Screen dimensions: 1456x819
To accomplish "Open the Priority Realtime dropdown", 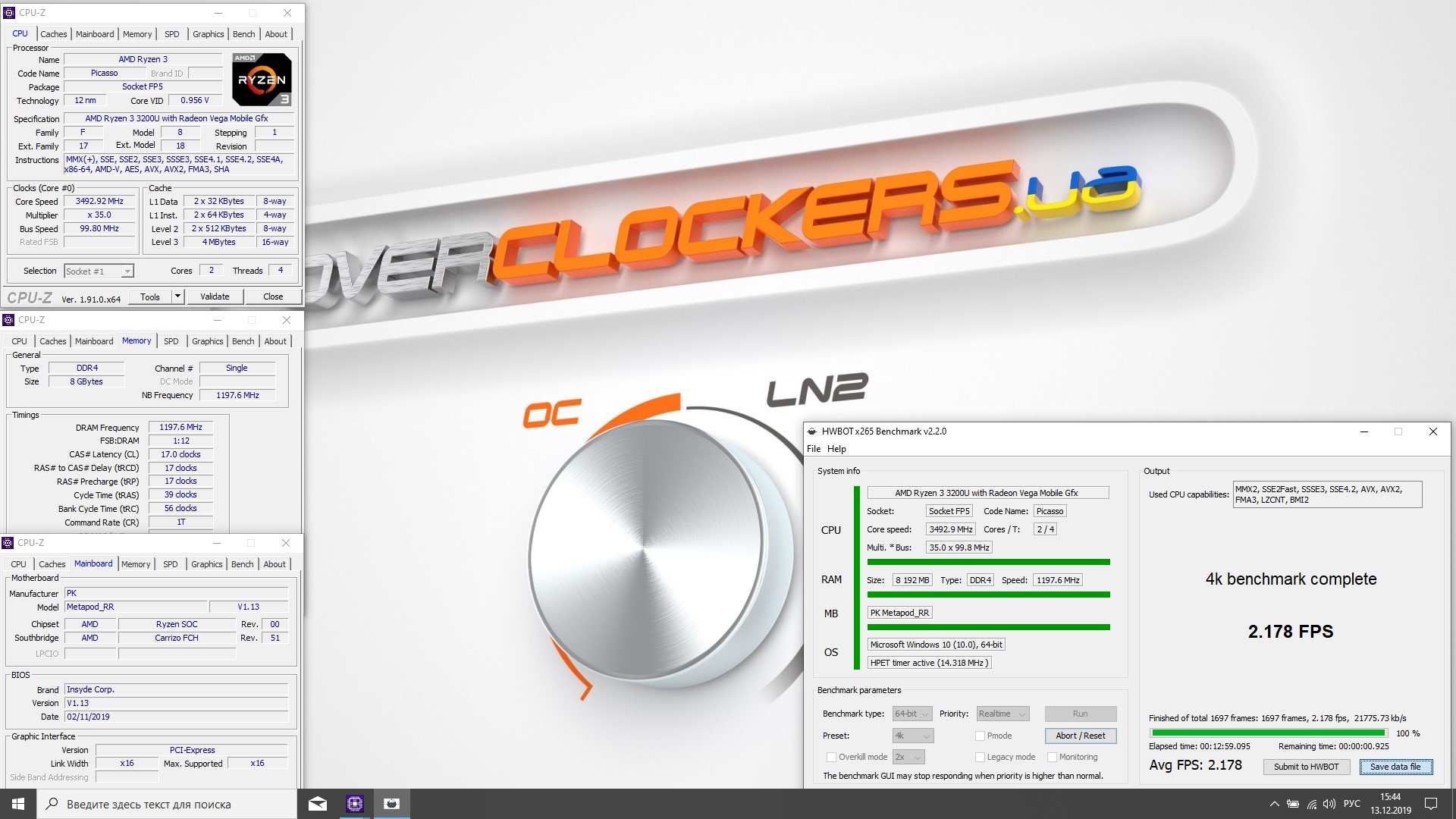I will 1003,714.
